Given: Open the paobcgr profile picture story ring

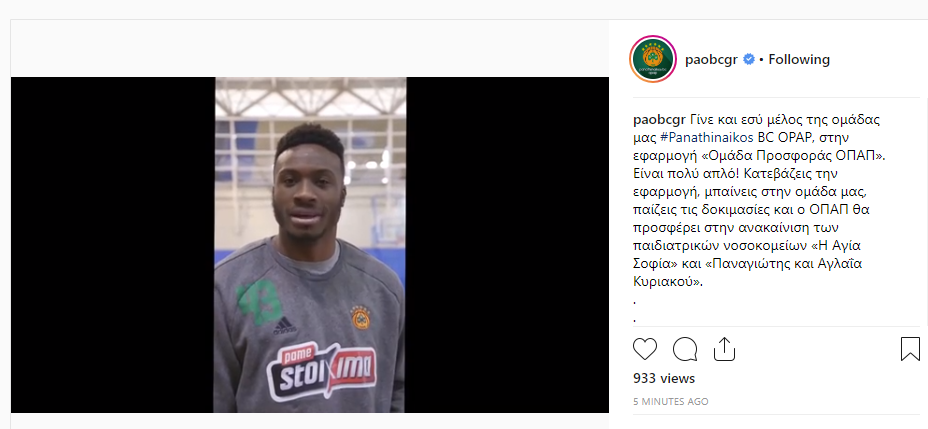Looking at the screenshot, I should coord(653,59).
